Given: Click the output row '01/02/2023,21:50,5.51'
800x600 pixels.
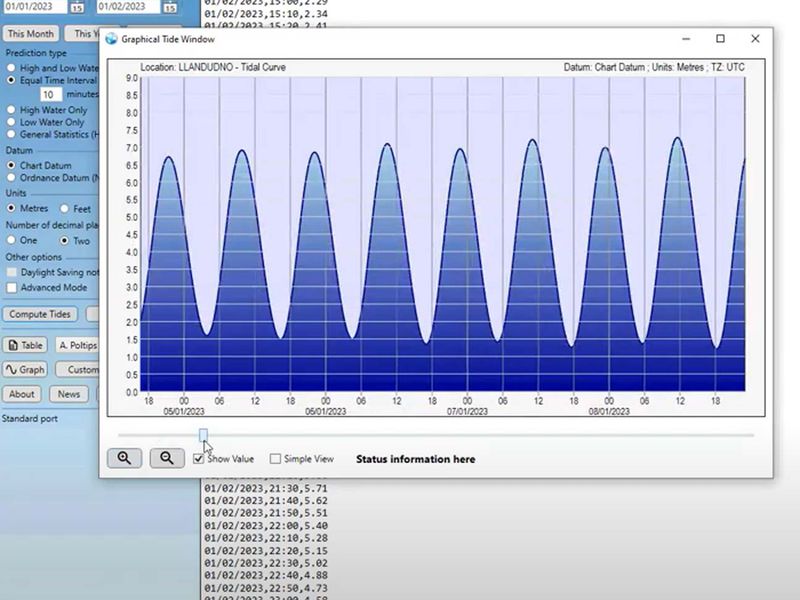Looking at the screenshot, I should 266,513.
